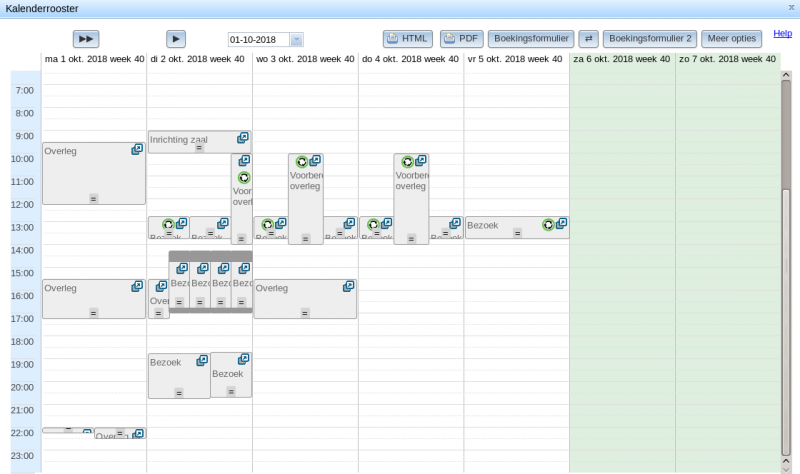This screenshot has width=800, height=474.
Task: Open popup icon of Monday morning Overleg
Action: [137, 149]
